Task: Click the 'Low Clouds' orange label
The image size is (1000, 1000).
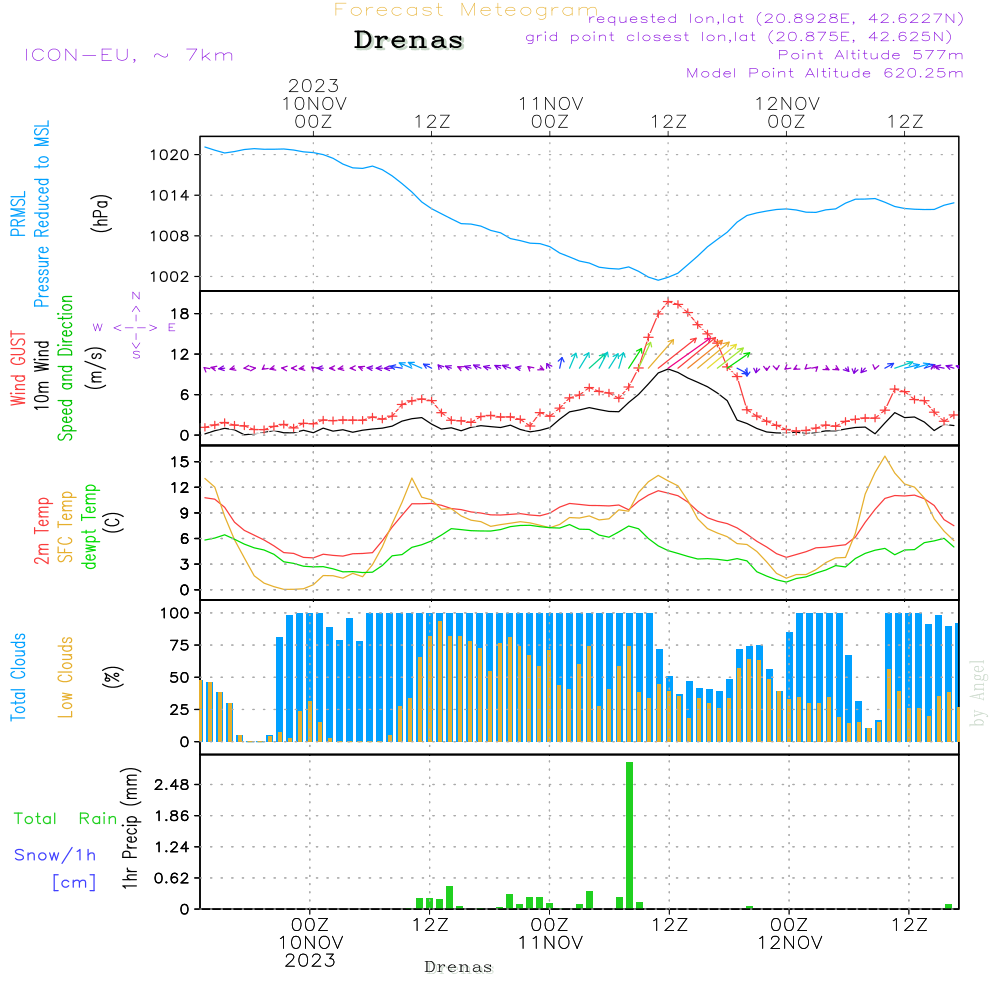Action: (66, 677)
